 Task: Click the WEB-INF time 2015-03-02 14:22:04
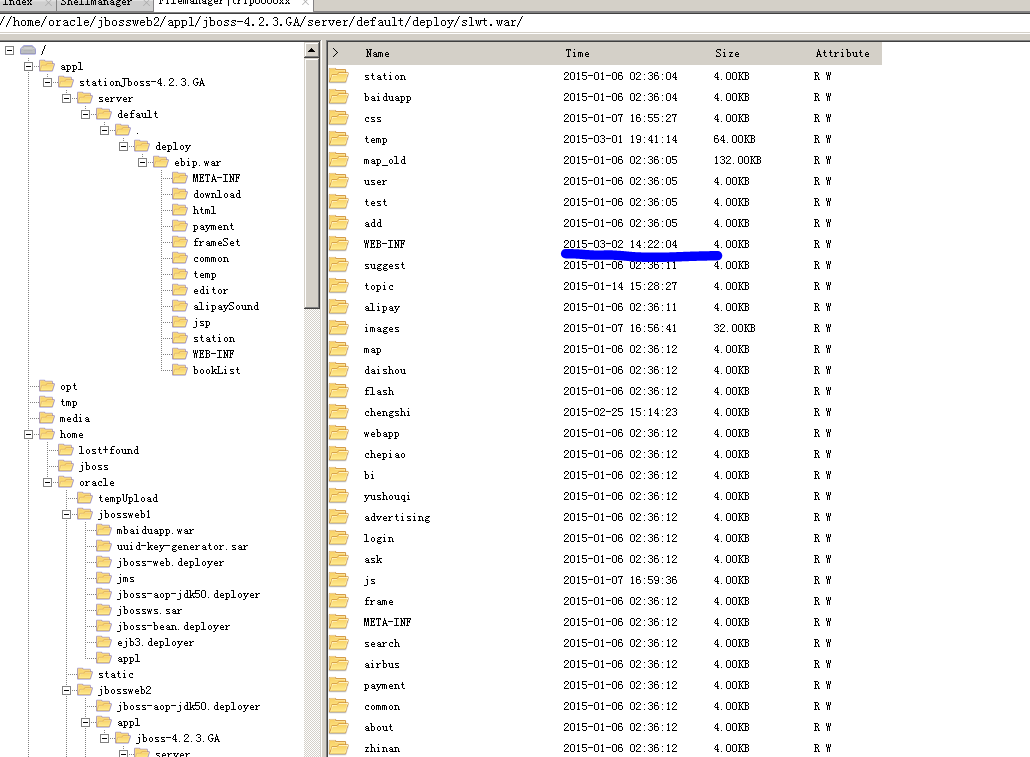coord(620,244)
